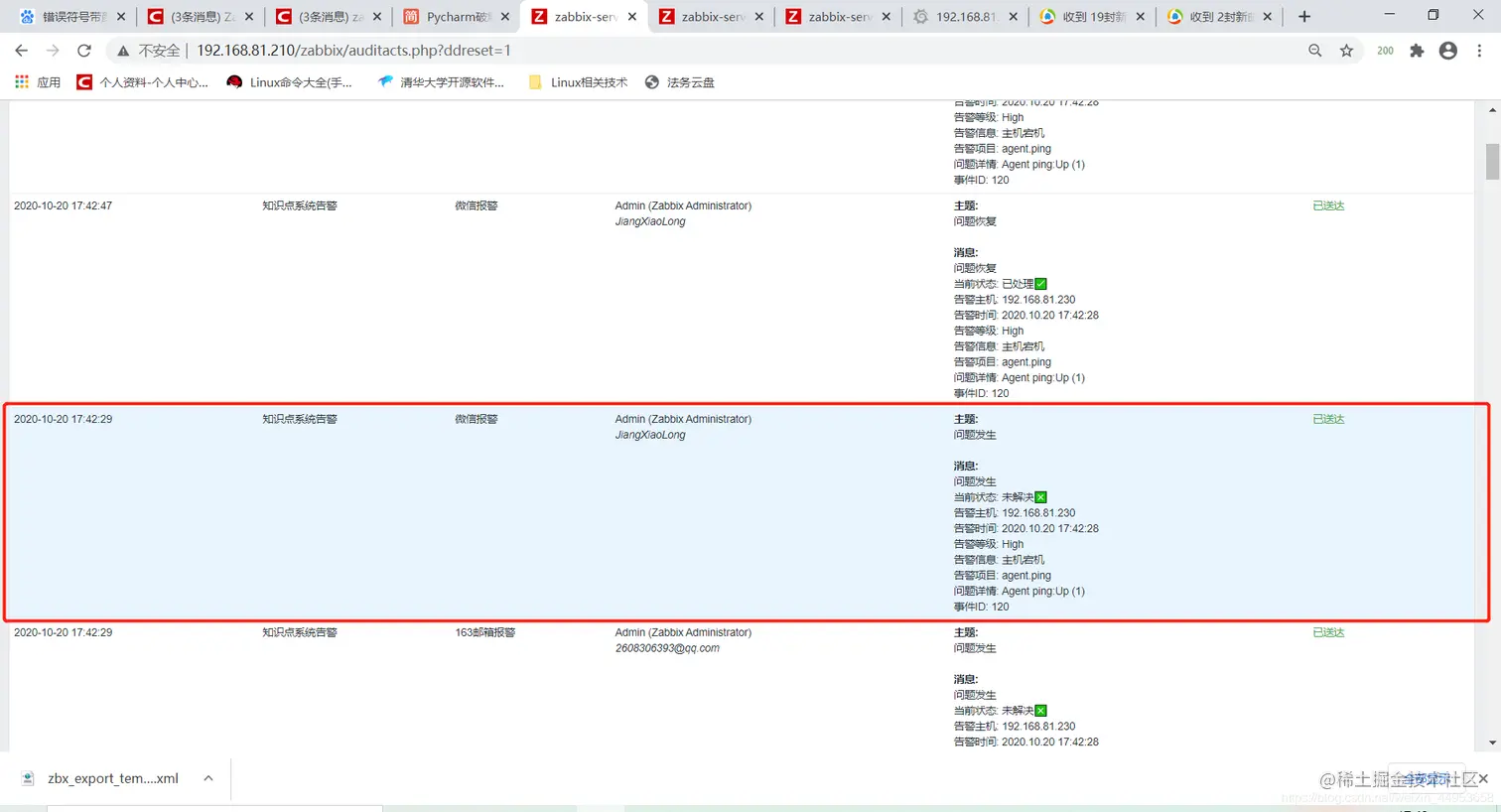Select the timestamp 2020-10-20 17:42:47
The image size is (1501, 812).
(x=63, y=205)
